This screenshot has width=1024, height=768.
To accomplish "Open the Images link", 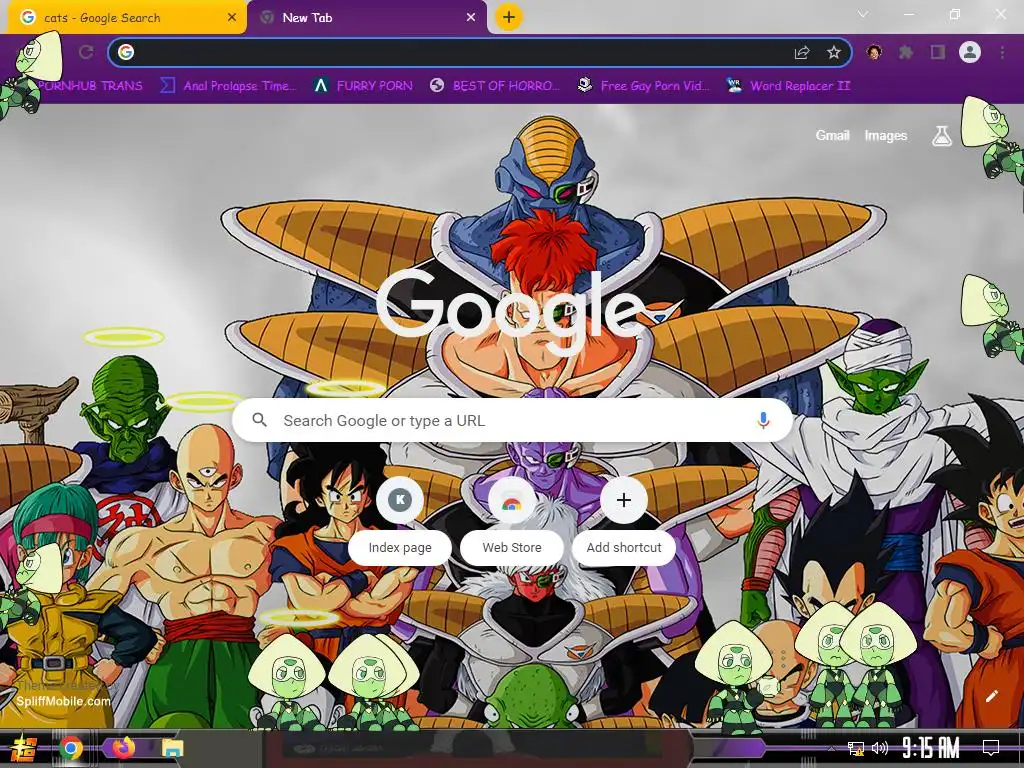I will 886,135.
